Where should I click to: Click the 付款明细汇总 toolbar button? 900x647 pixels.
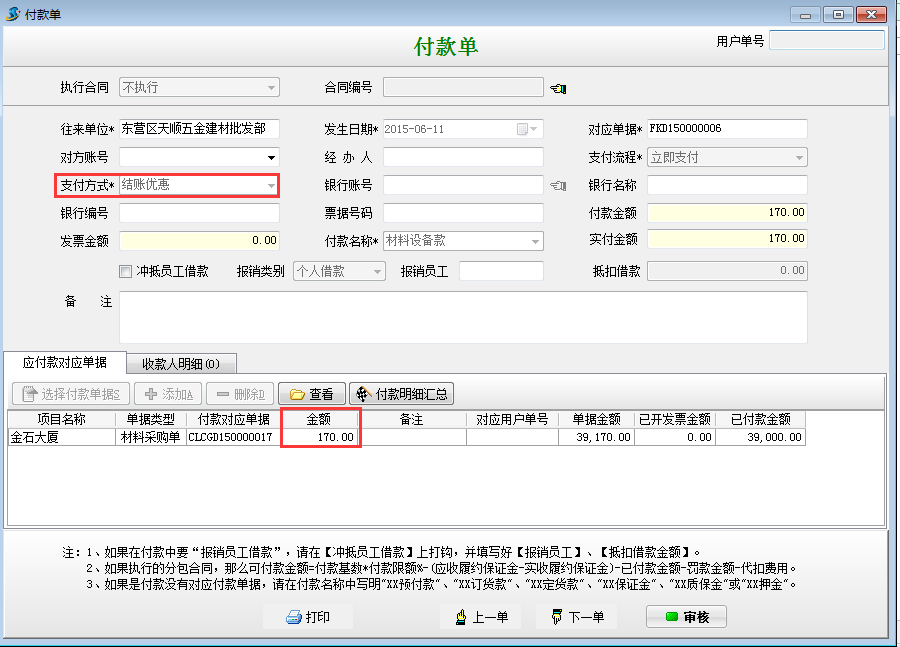(x=401, y=394)
